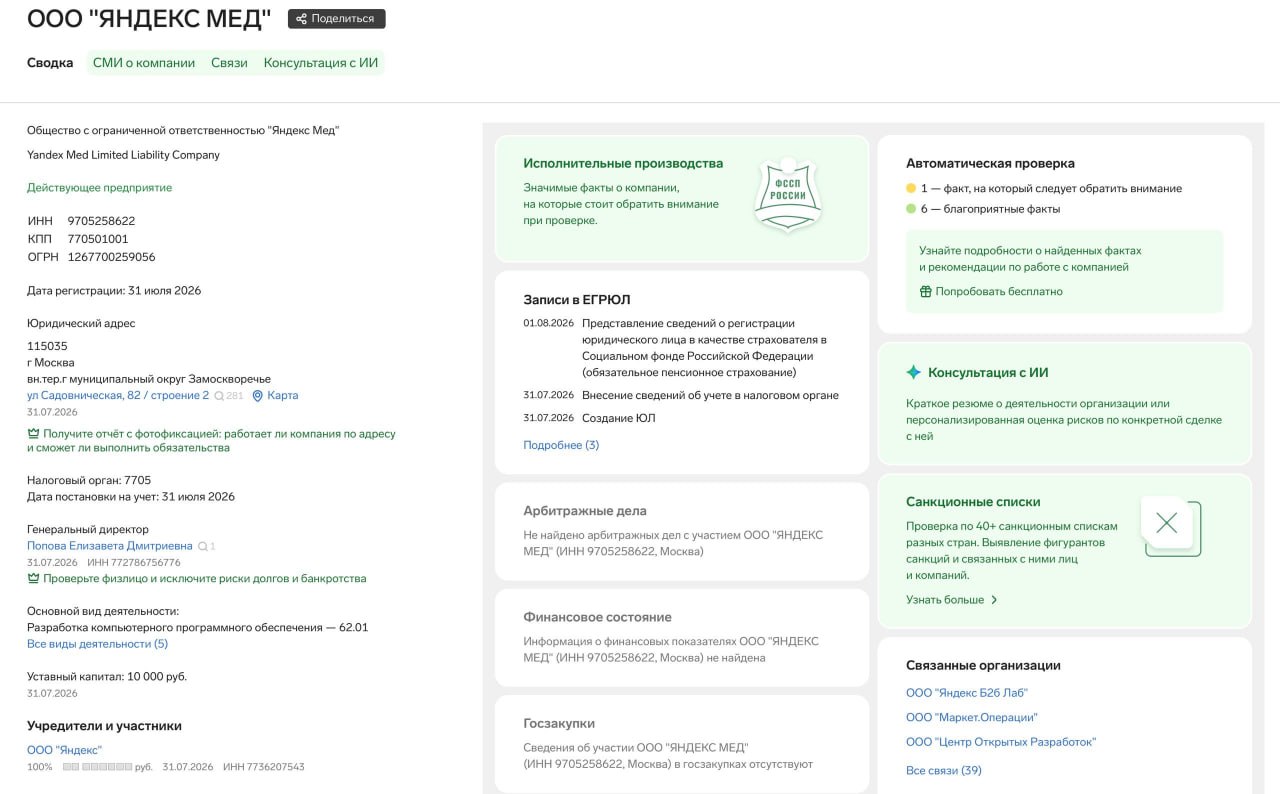Click the company title ООО "ЯНДЕКС МЕД"
This screenshot has height=794, width=1280.
pyautogui.click(x=149, y=19)
